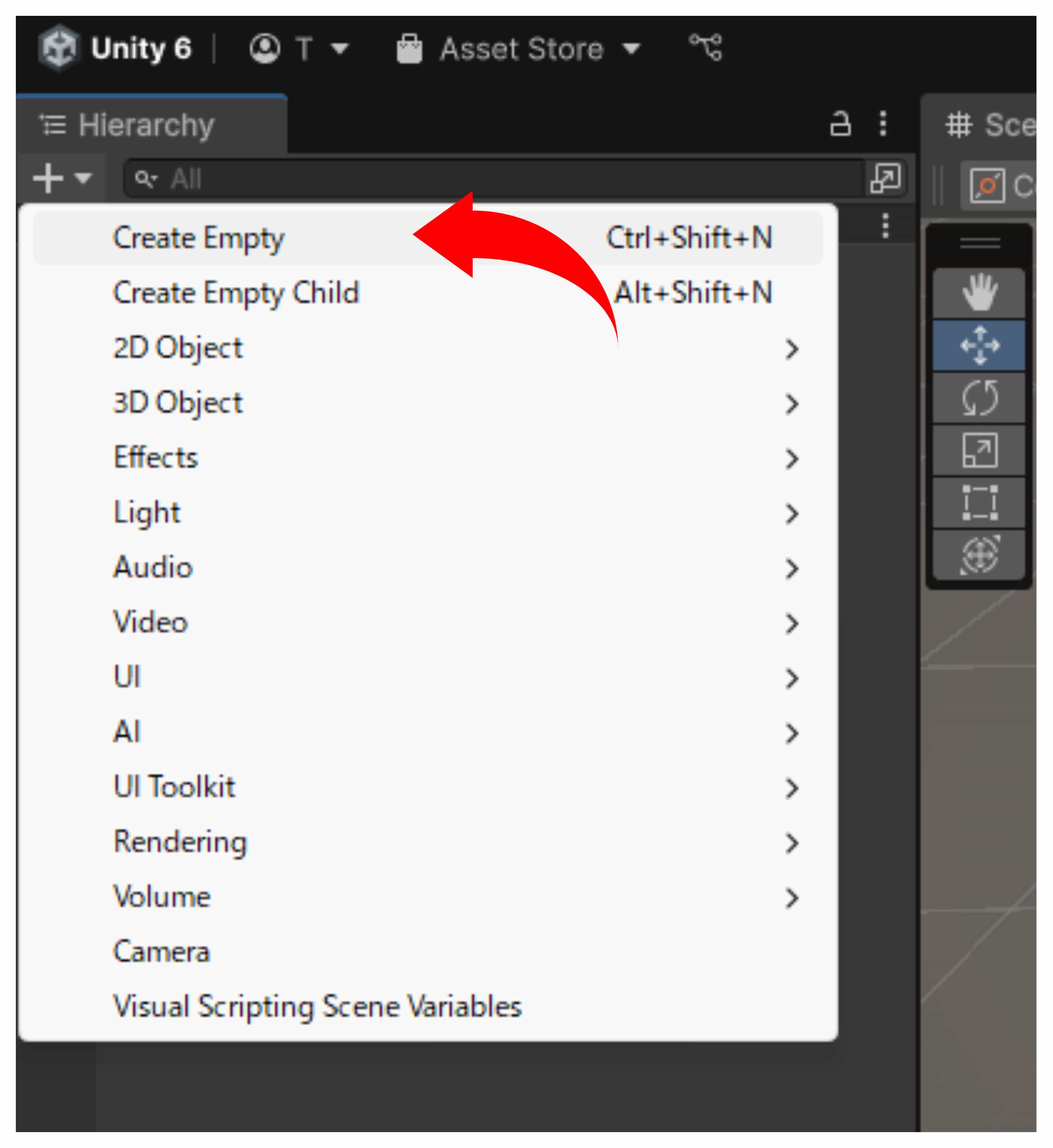Select the Rect tool
The image size is (1053, 1148).
click(x=979, y=502)
